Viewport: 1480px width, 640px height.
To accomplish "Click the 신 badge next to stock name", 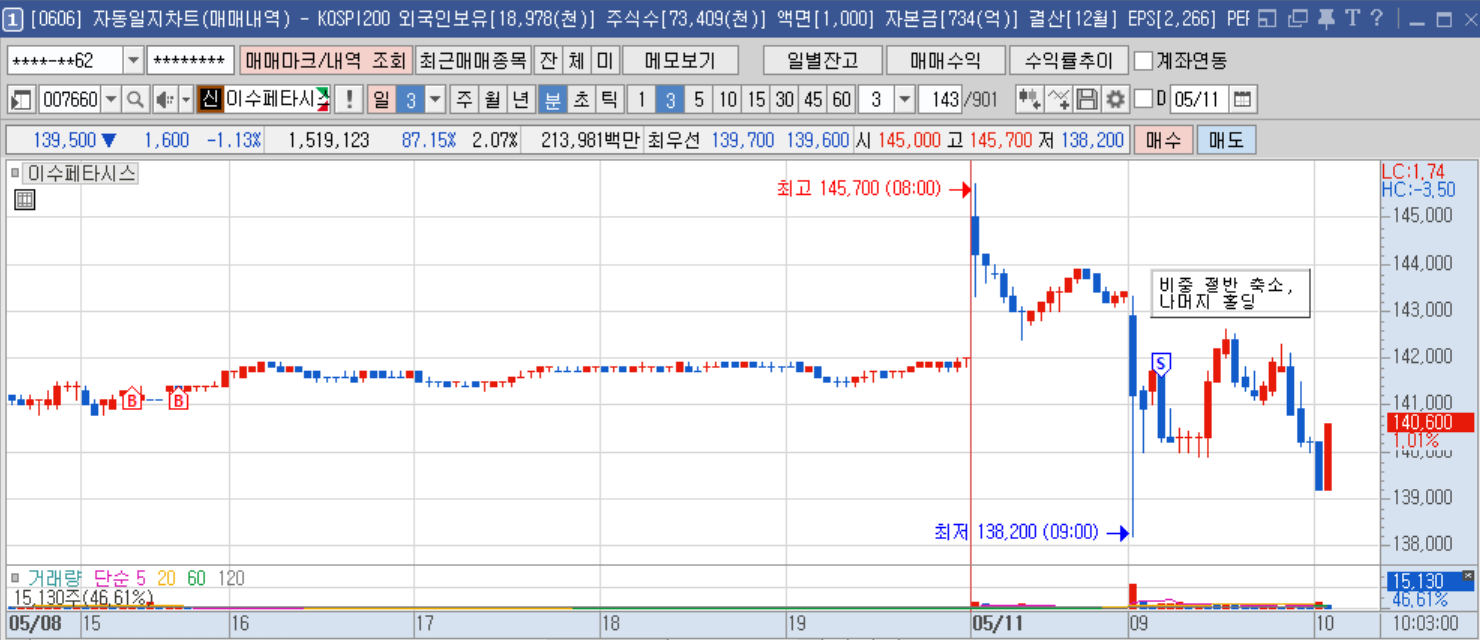I will [x=210, y=99].
